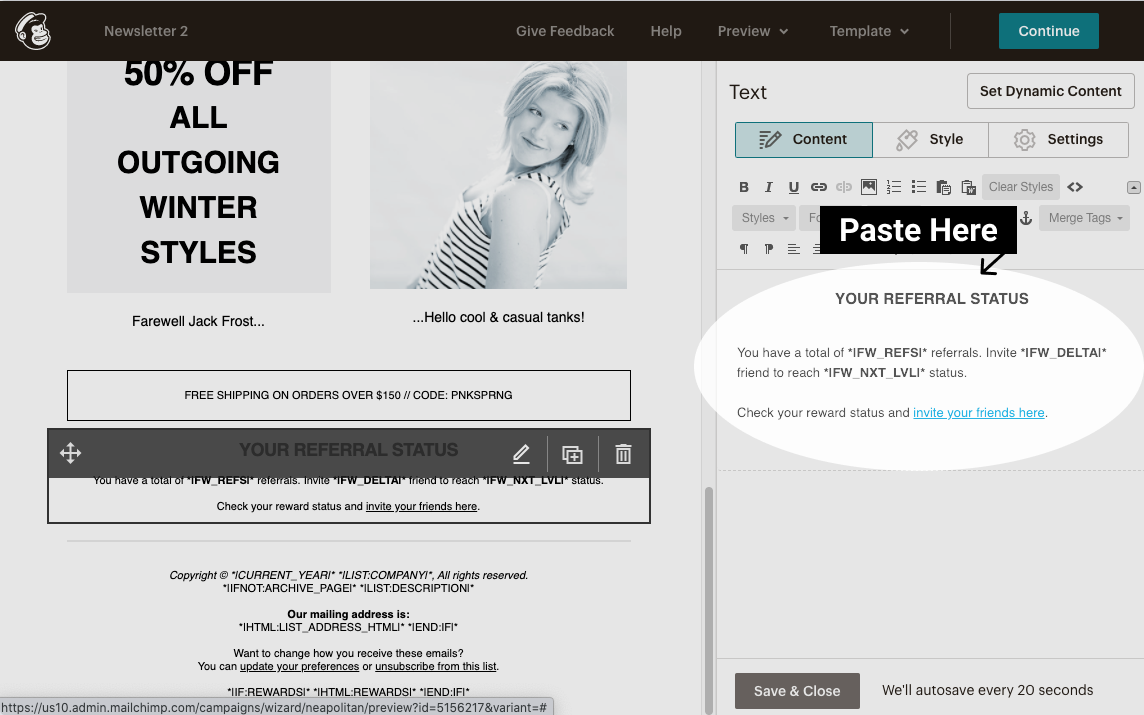Open the Styles dropdown
Image resolution: width=1144 pixels, height=715 pixels.
point(764,218)
